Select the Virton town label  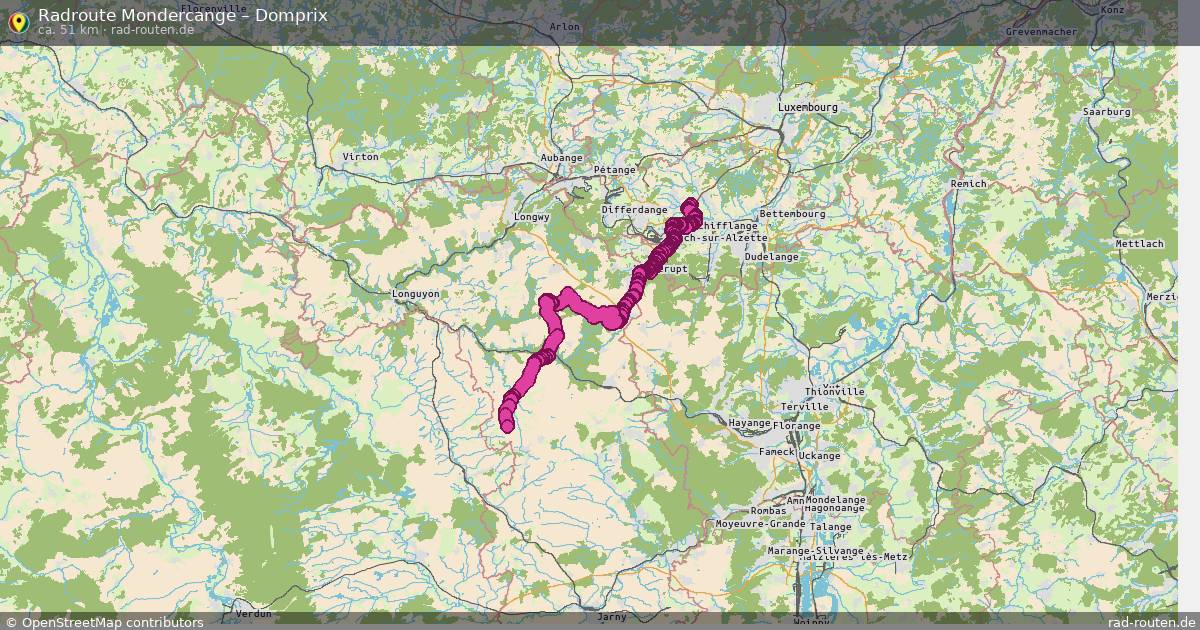(361, 157)
